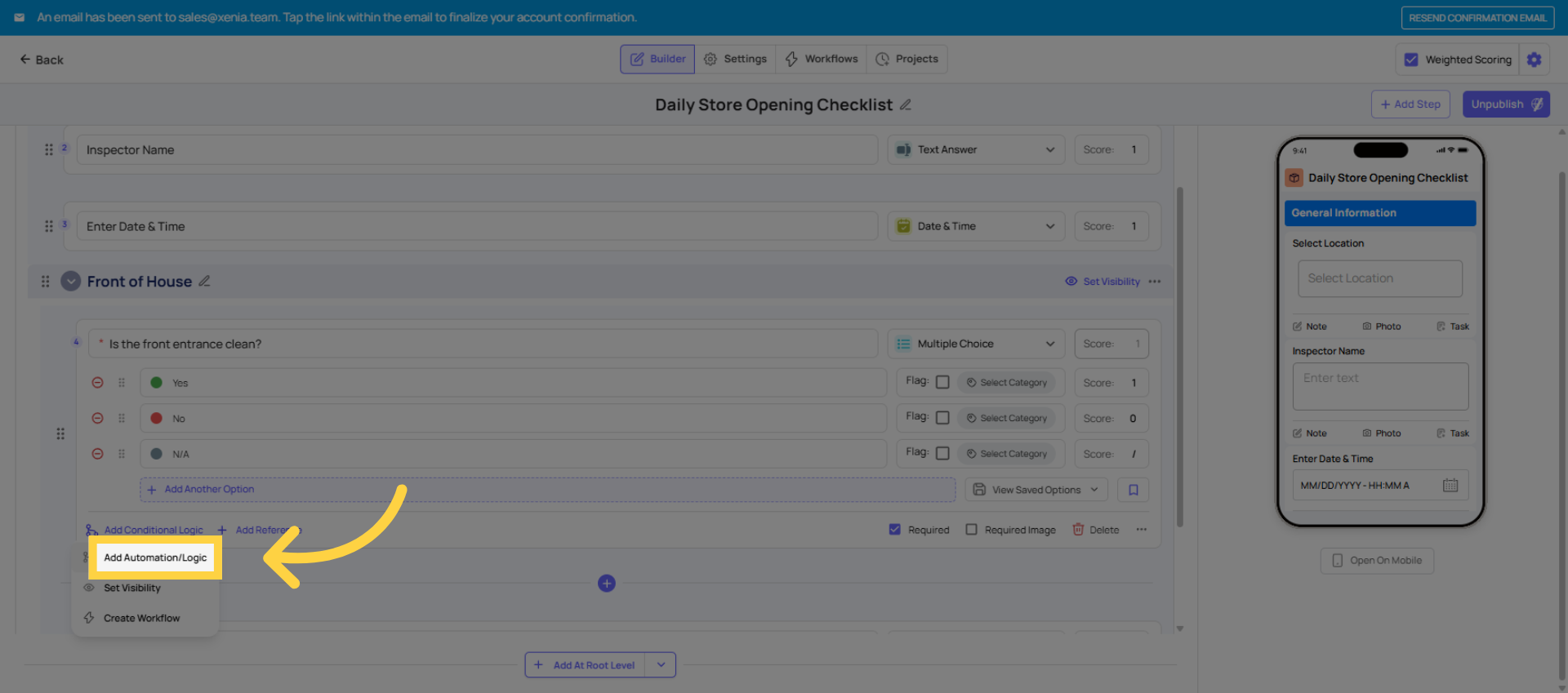The width and height of the screenshot is (1568, 693).
Task: Click the Inspector Name question field
Action: click(477, 149)
